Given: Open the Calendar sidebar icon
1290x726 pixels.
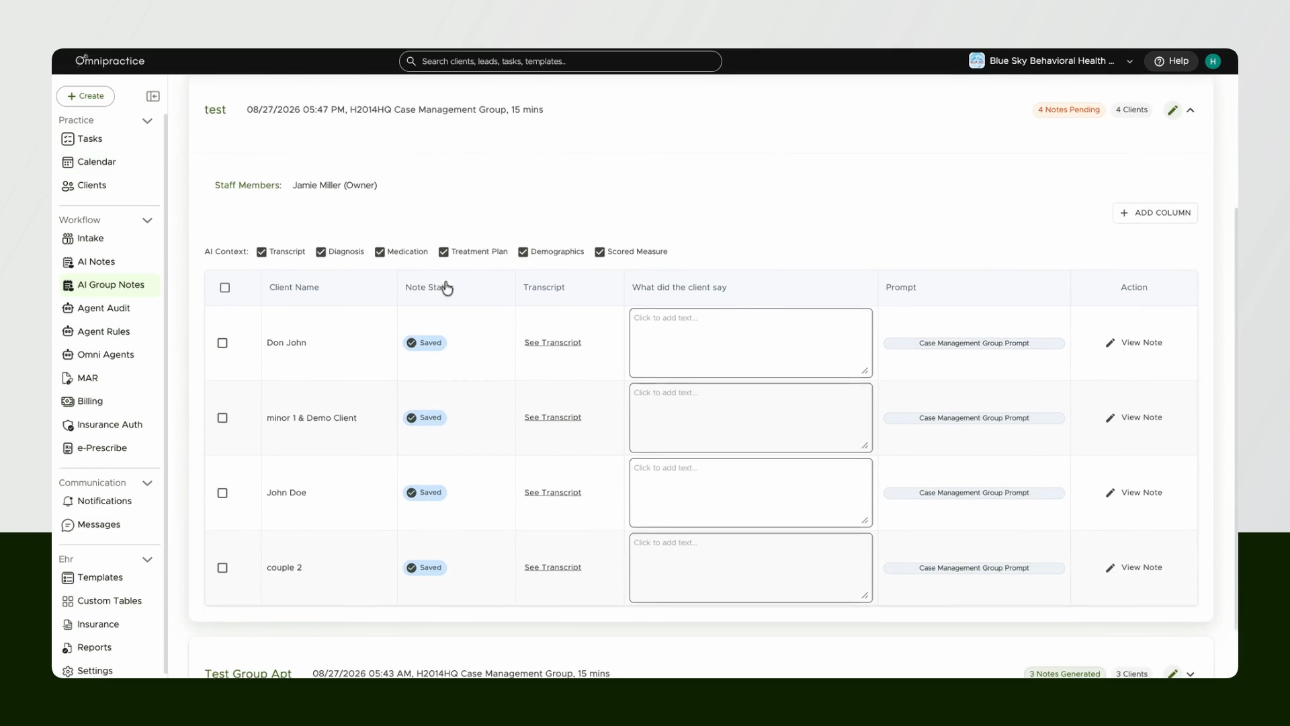Looking at the screenshot, I should pos(68,162).
